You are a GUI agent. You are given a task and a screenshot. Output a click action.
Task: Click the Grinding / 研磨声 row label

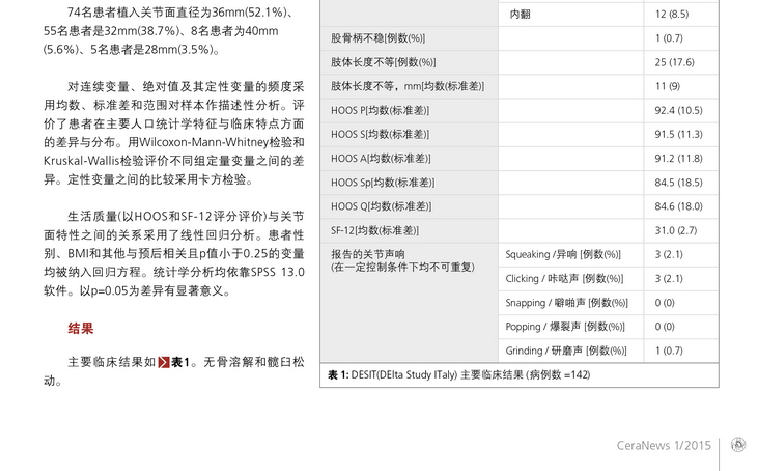[566, 351]
